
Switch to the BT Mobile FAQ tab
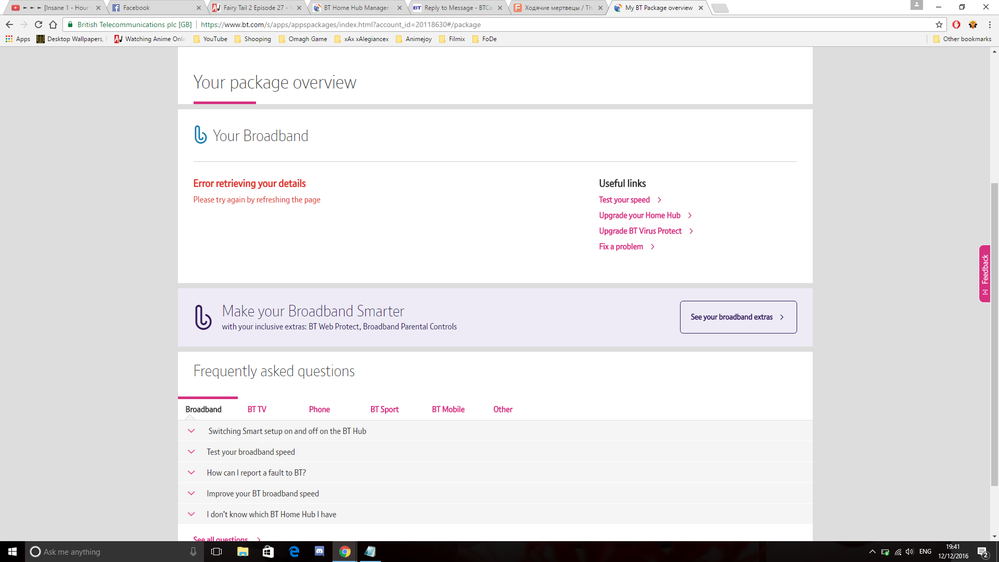coord(448,409)
